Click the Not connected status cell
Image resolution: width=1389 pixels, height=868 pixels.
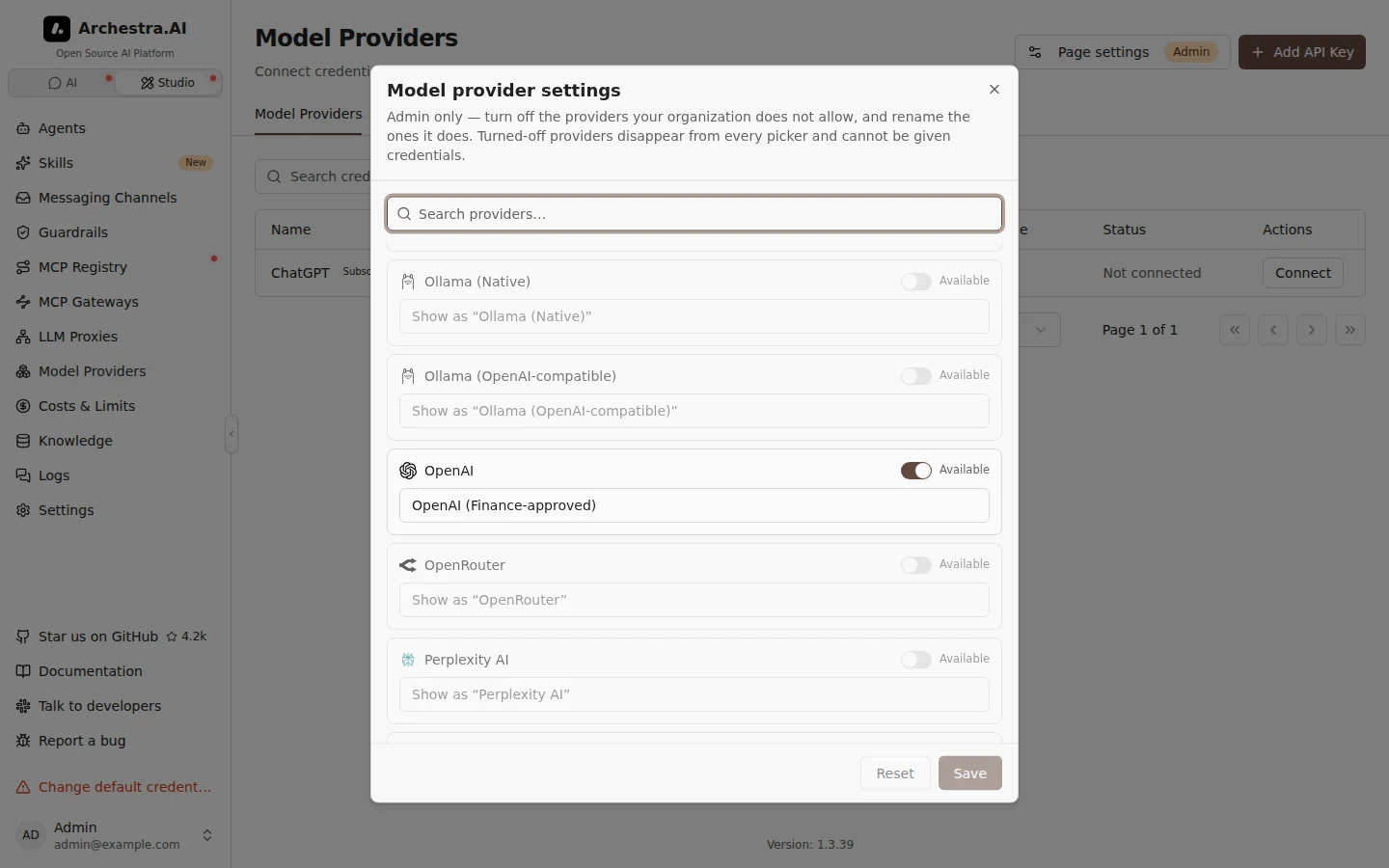[1152, 273]
